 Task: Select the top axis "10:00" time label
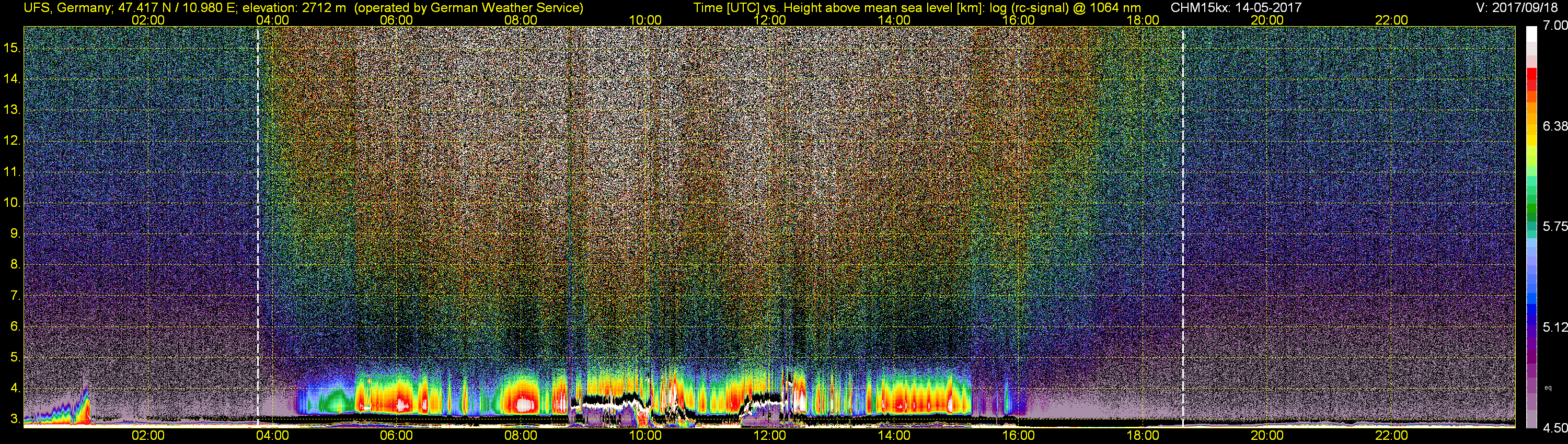645,20
